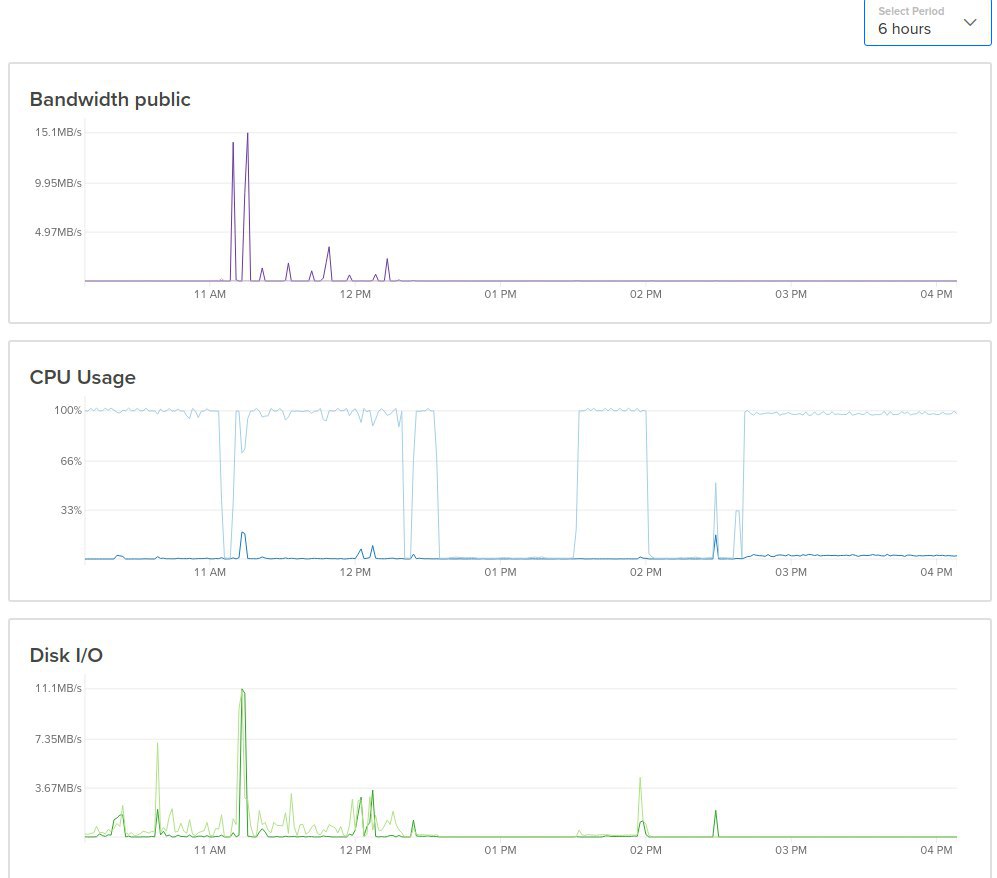This screenshot has height=878, width=997.
Task: Click the 7.35MB/s label in Disk I/O chart
Action: coord(58,739)
